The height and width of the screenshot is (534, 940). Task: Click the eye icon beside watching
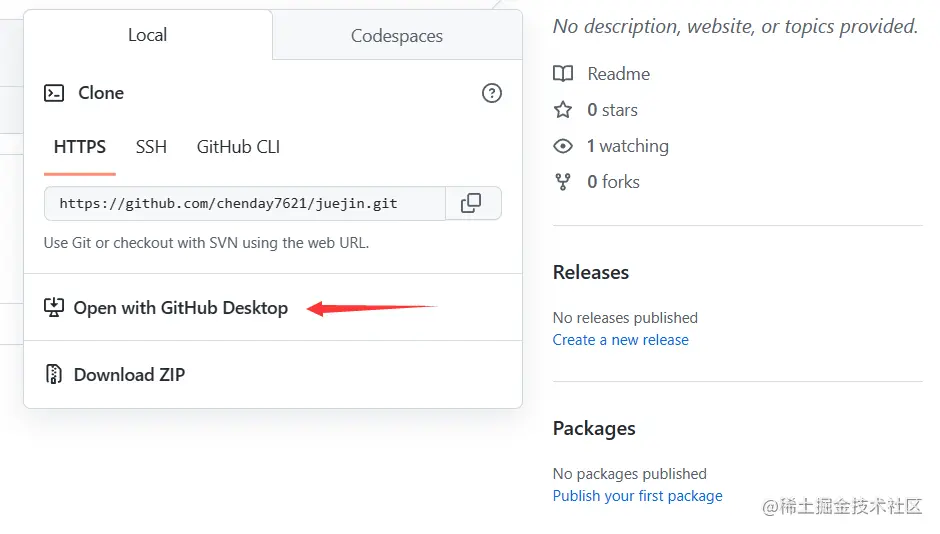(x=564, y=146)
